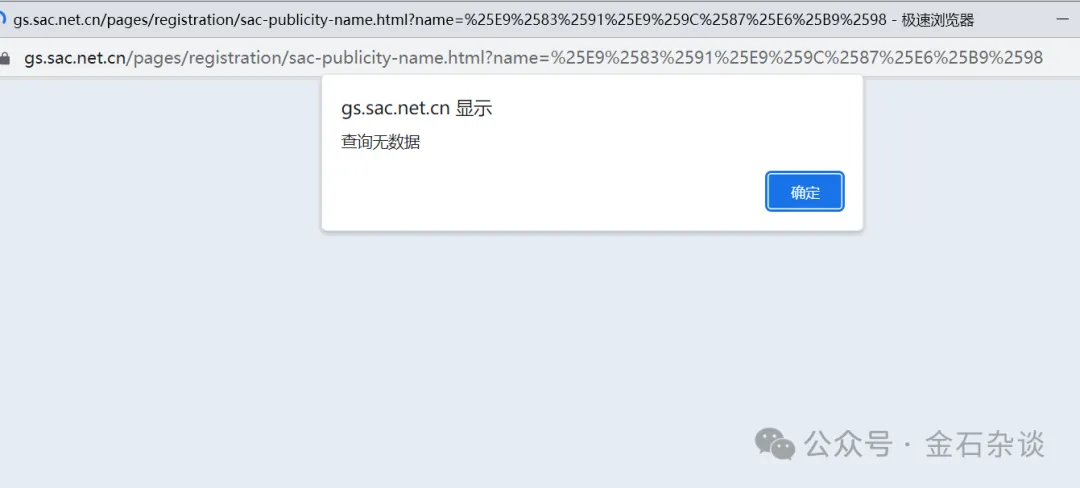Click sac-publicity-name.html in the address bar
The image size is (1080, 488).
tap(389, 58)
